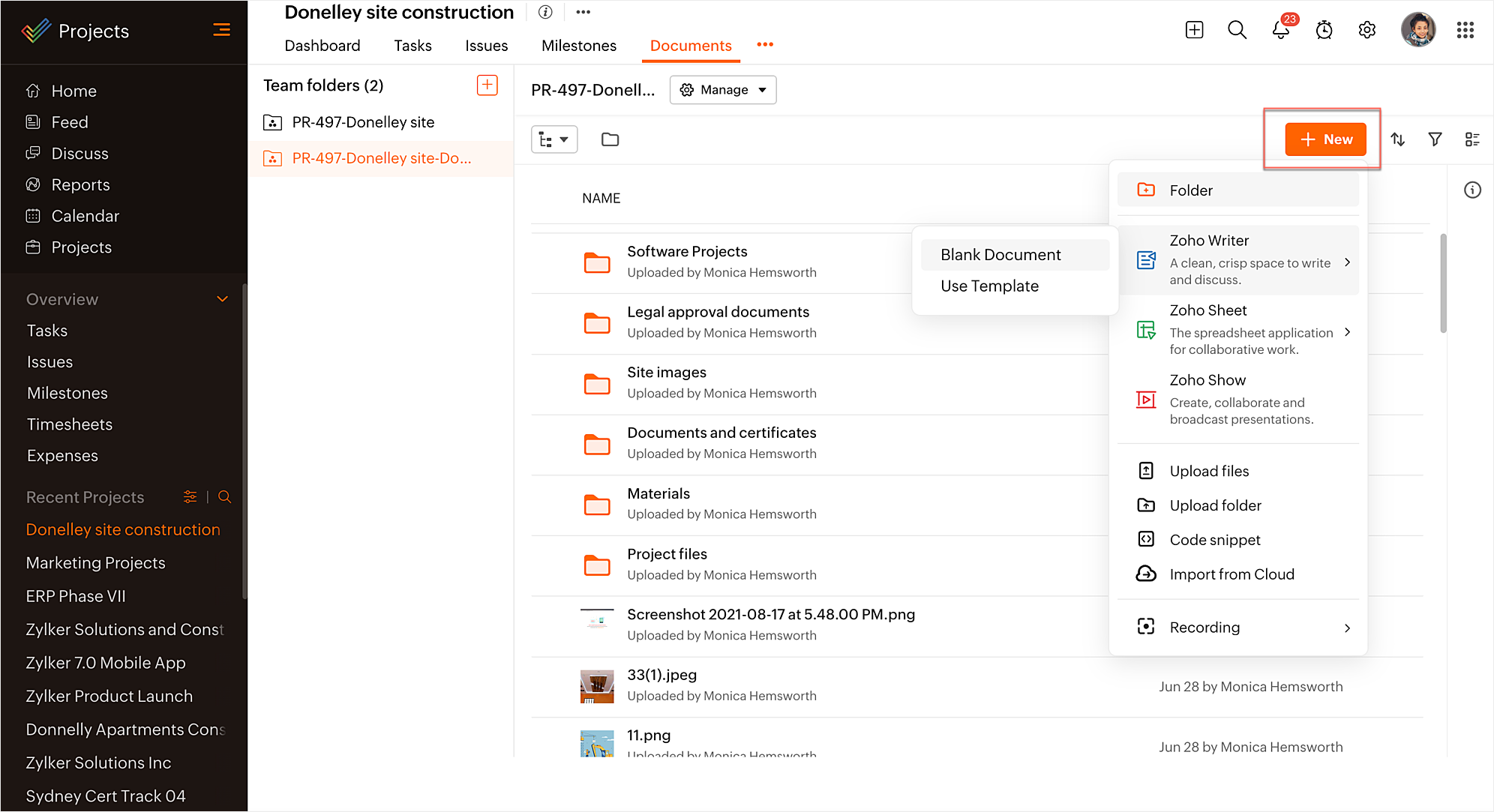
Task: Open the 33(1).jpeg thumbnail
Action: [x=597, y=685]
